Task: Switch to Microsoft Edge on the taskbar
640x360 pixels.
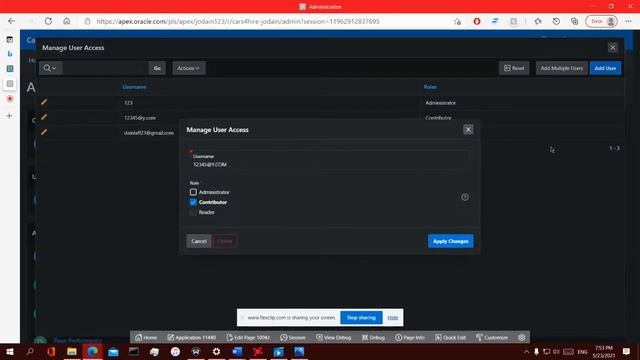Action: pos(93,351)
